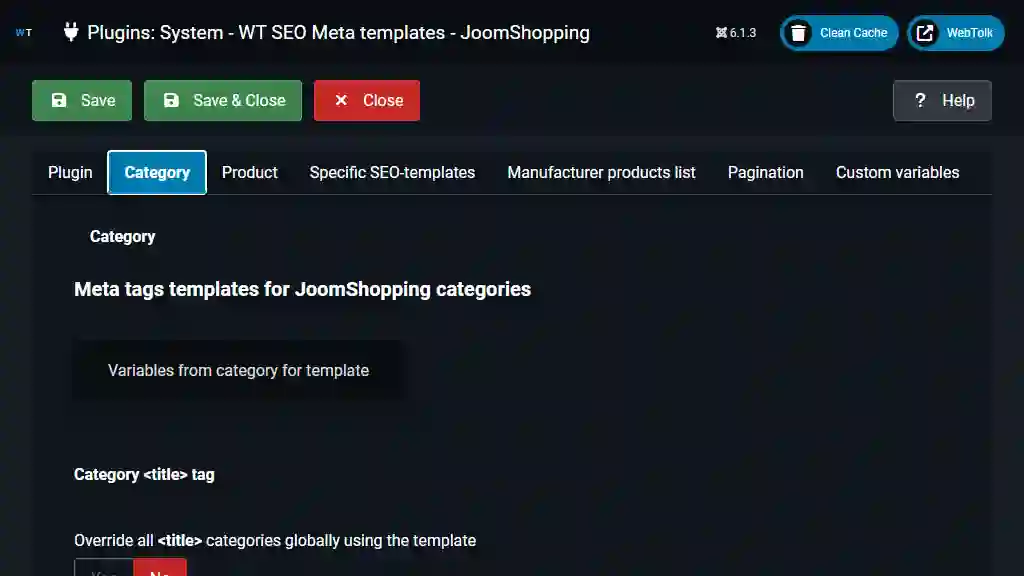Click the plug icon beside Plugins title
This screenshot has width=1024, height=576.
[x=71, y=32]
